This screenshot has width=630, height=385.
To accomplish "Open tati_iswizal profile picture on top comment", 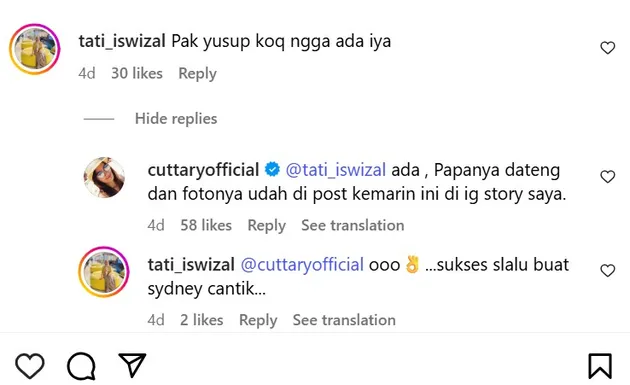I will coord(35,49).
